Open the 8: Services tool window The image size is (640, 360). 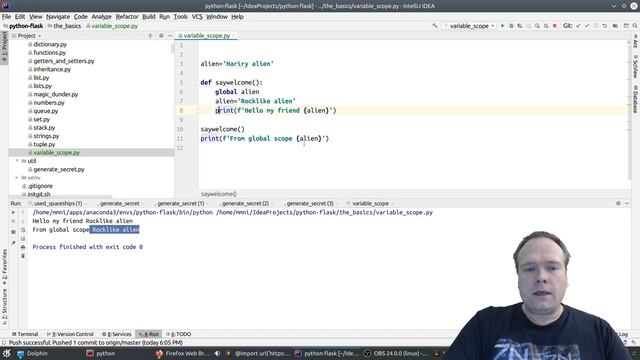[x=117, y=334]
